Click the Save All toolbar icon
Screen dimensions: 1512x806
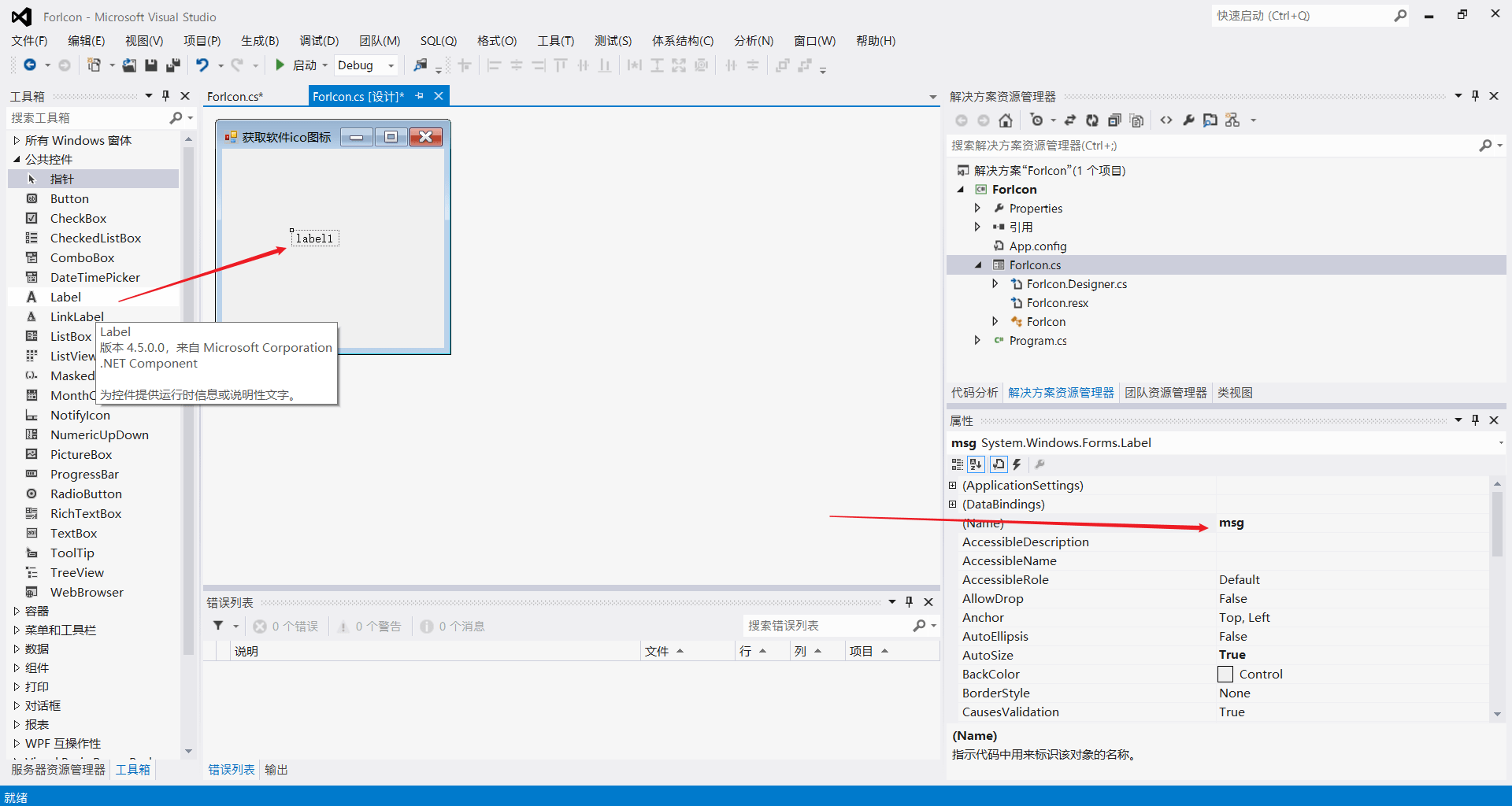(x=172, y=65)
